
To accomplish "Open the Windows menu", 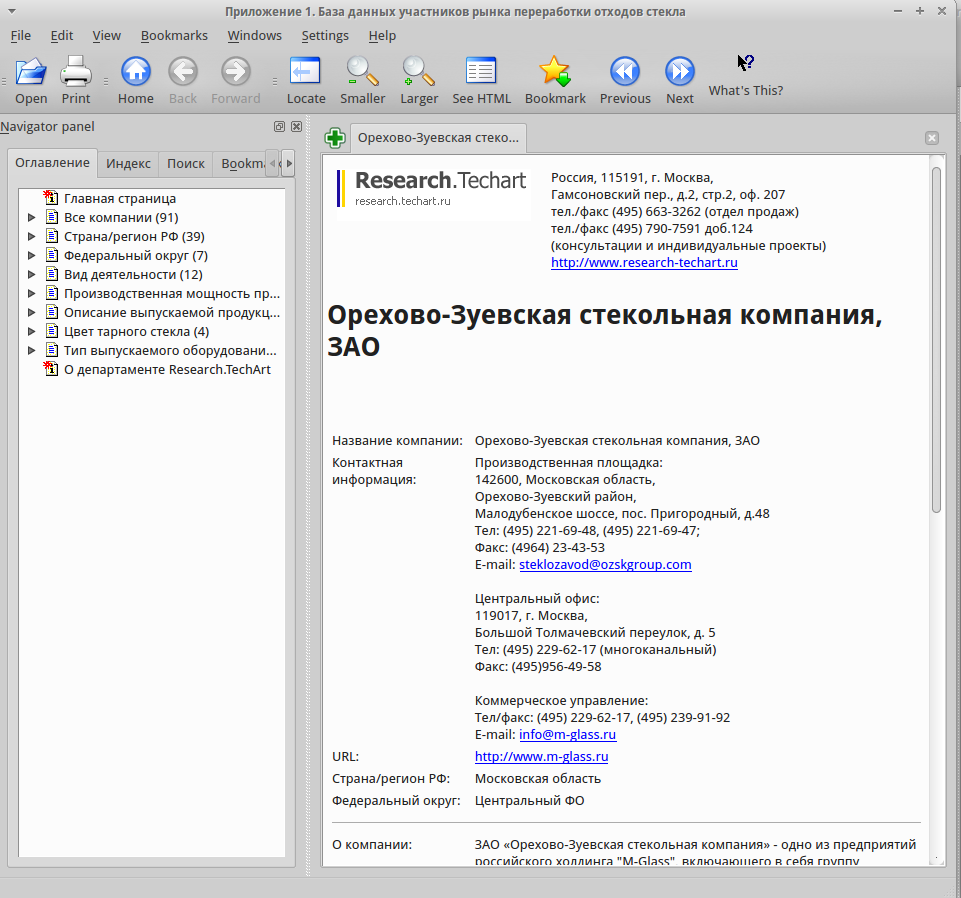I will (254, 36).
